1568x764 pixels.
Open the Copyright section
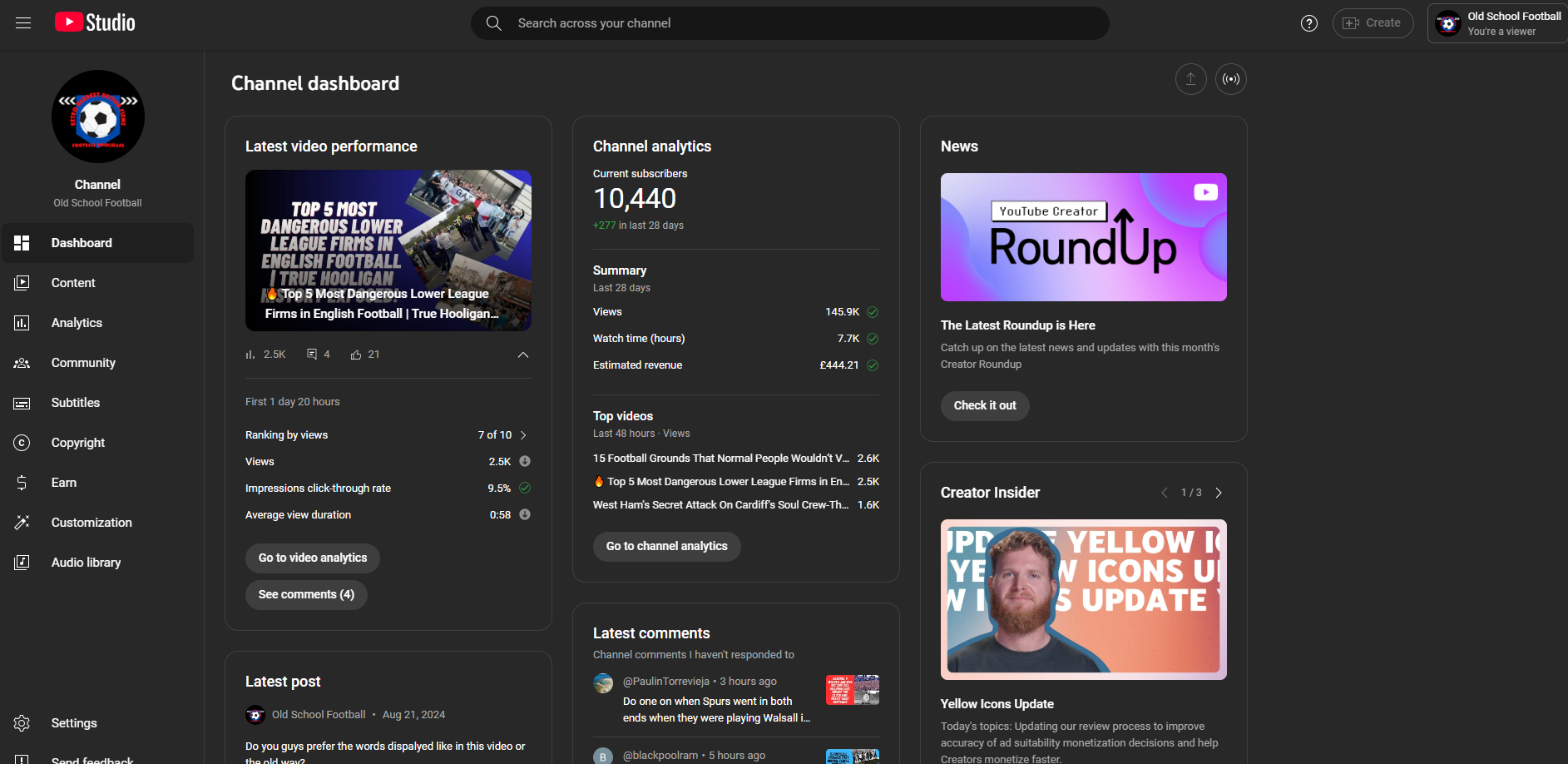point(97,443)
